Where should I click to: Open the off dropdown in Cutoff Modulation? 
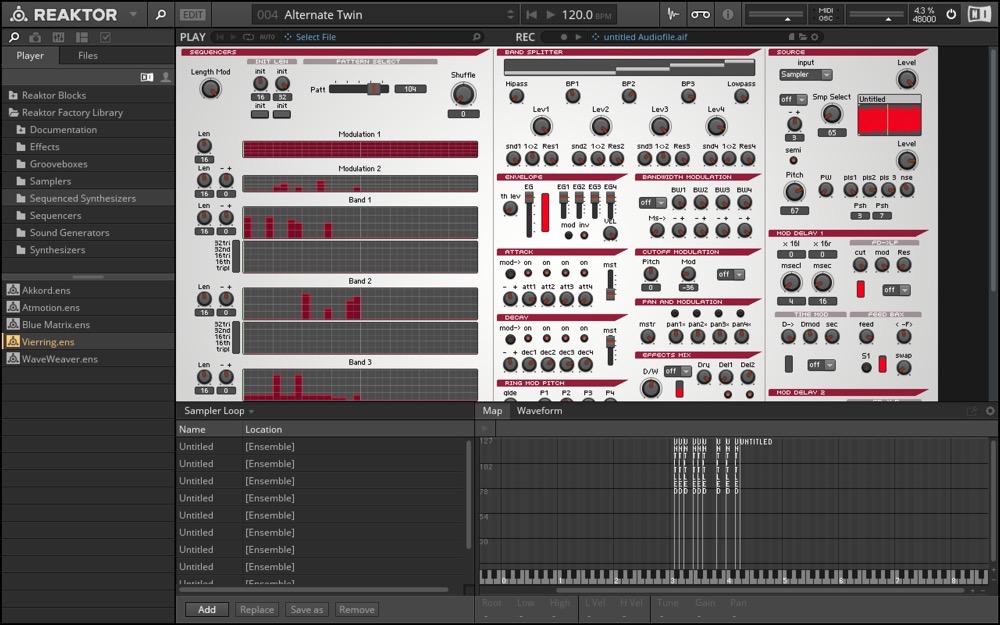click(731, 274)
